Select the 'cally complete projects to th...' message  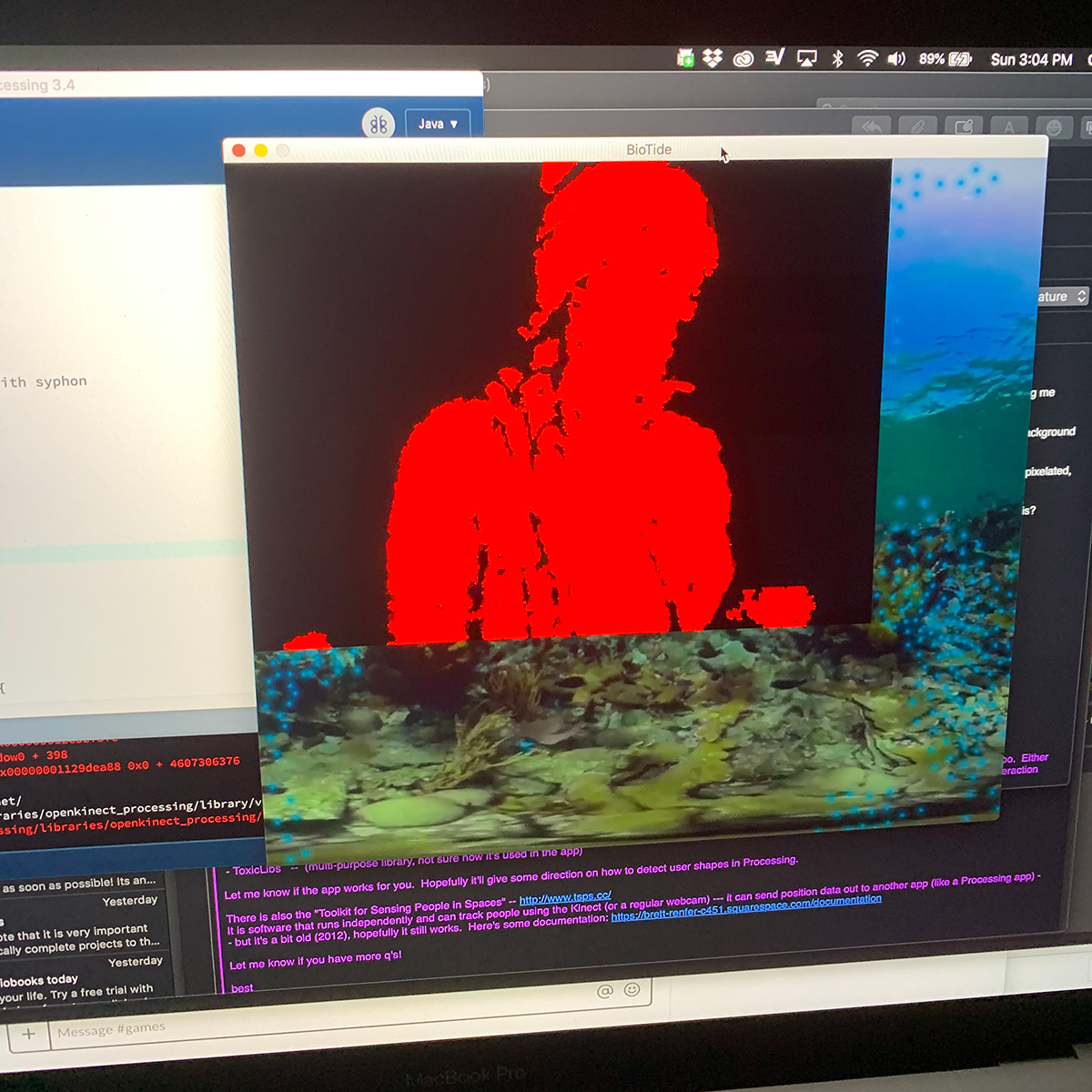(80, 946)
